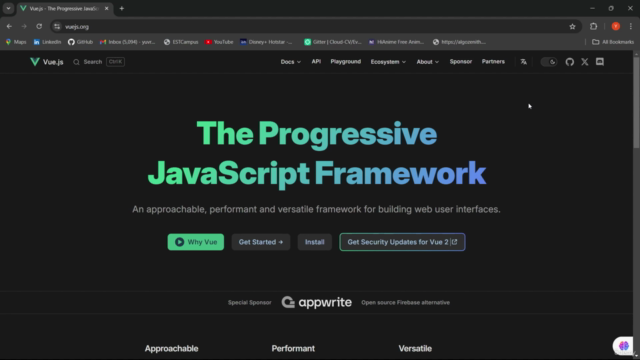The width and height of the screenshot is (640, 360).
Task: Open the Vue X (Twitter) profile icon
Action: (585, 62)
